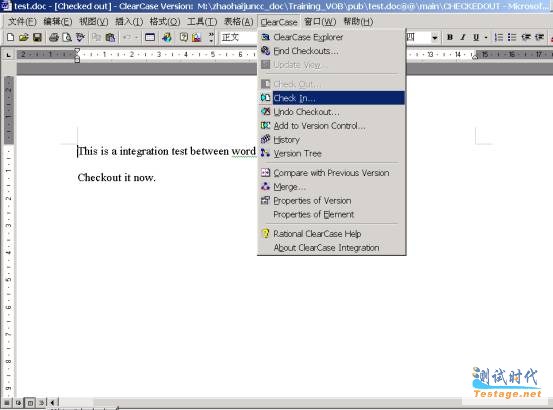Viewport: 553px width, 410px height.
Task: Open the 窗口(W) menu
Action: tap(320, 22)
